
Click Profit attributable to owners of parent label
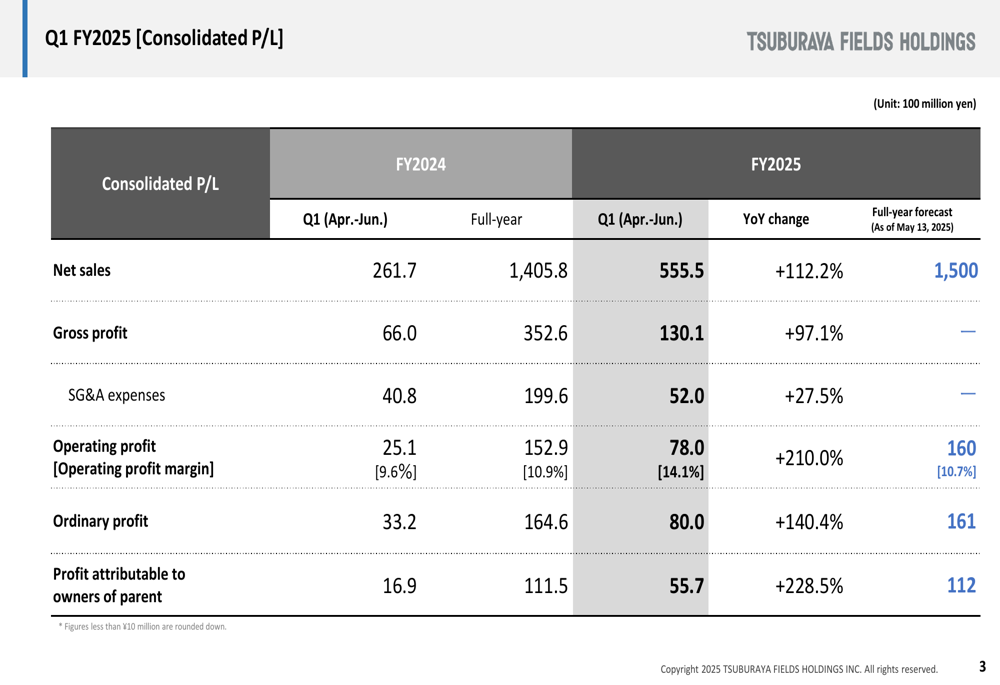(119, 585)
